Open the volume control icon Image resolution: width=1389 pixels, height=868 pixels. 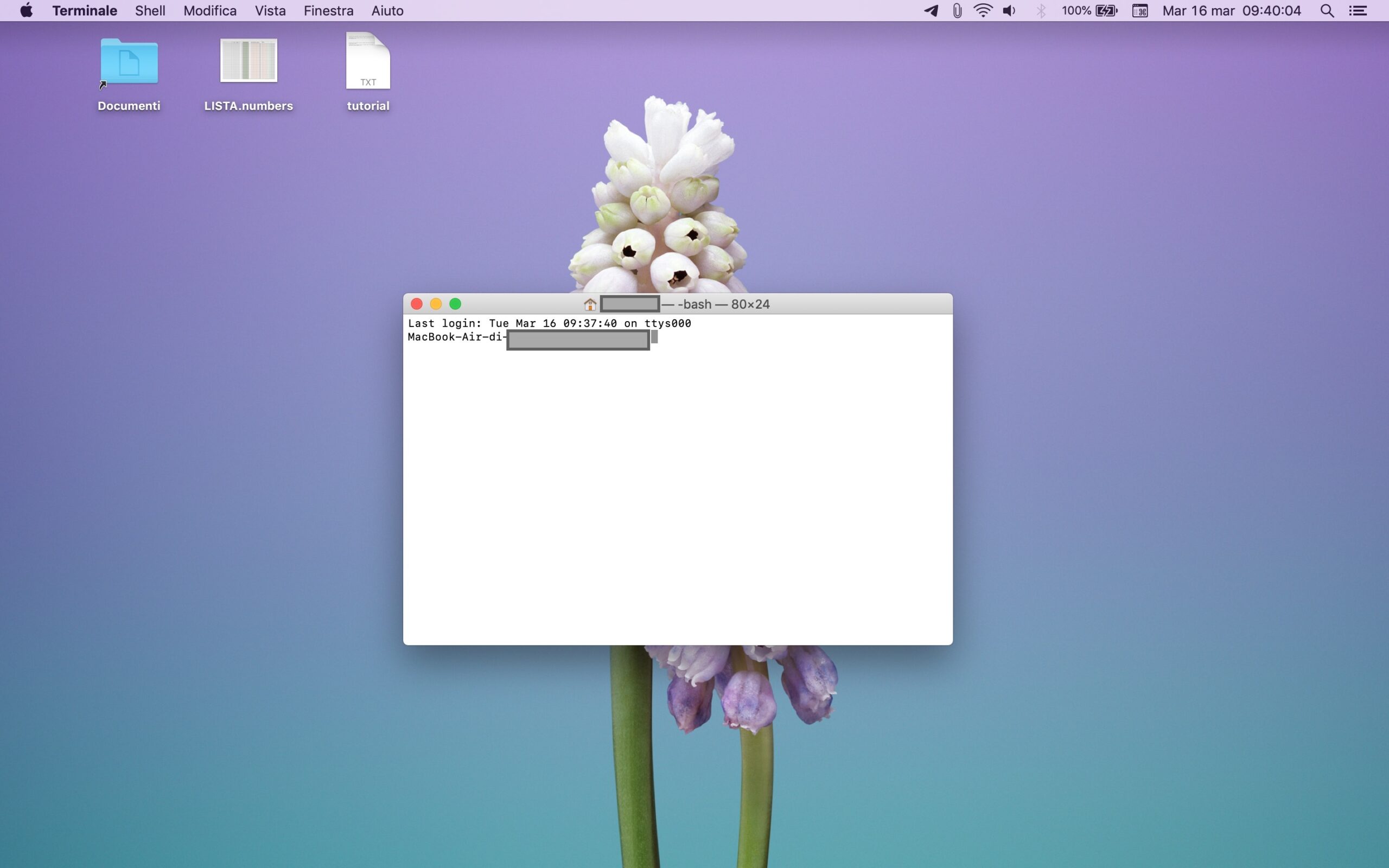click(x=1009, y=10)
